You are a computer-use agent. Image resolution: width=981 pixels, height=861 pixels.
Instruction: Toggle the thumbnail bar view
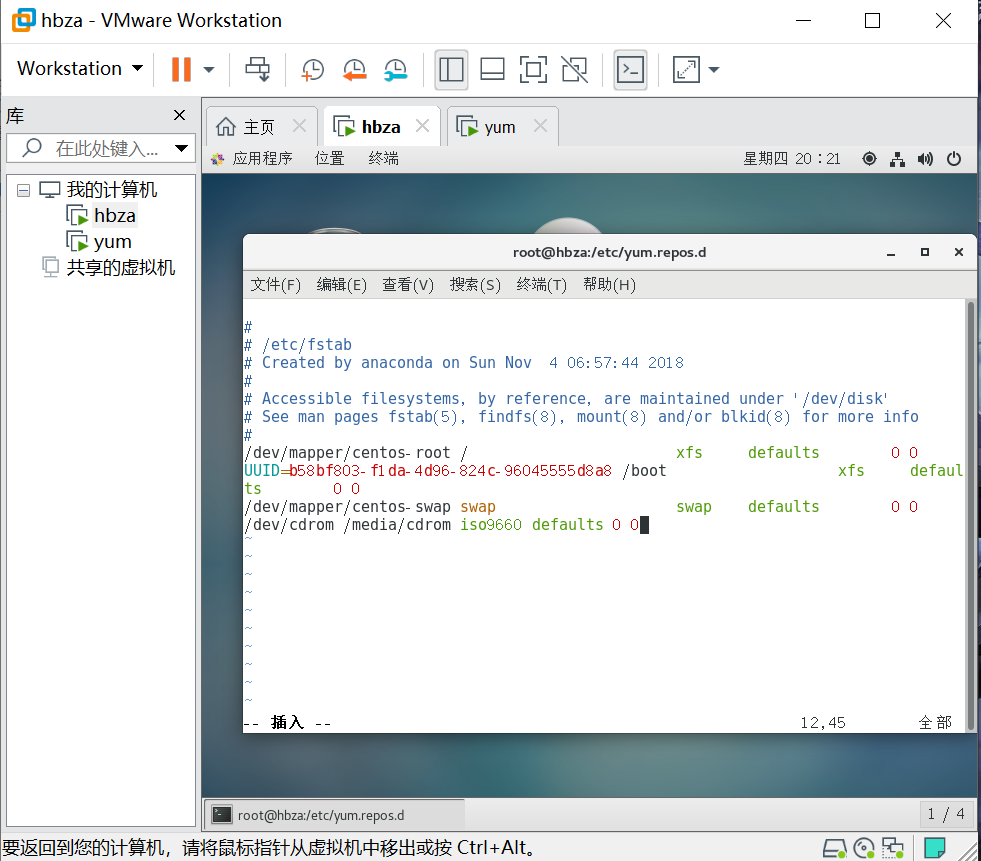(492, 69)
